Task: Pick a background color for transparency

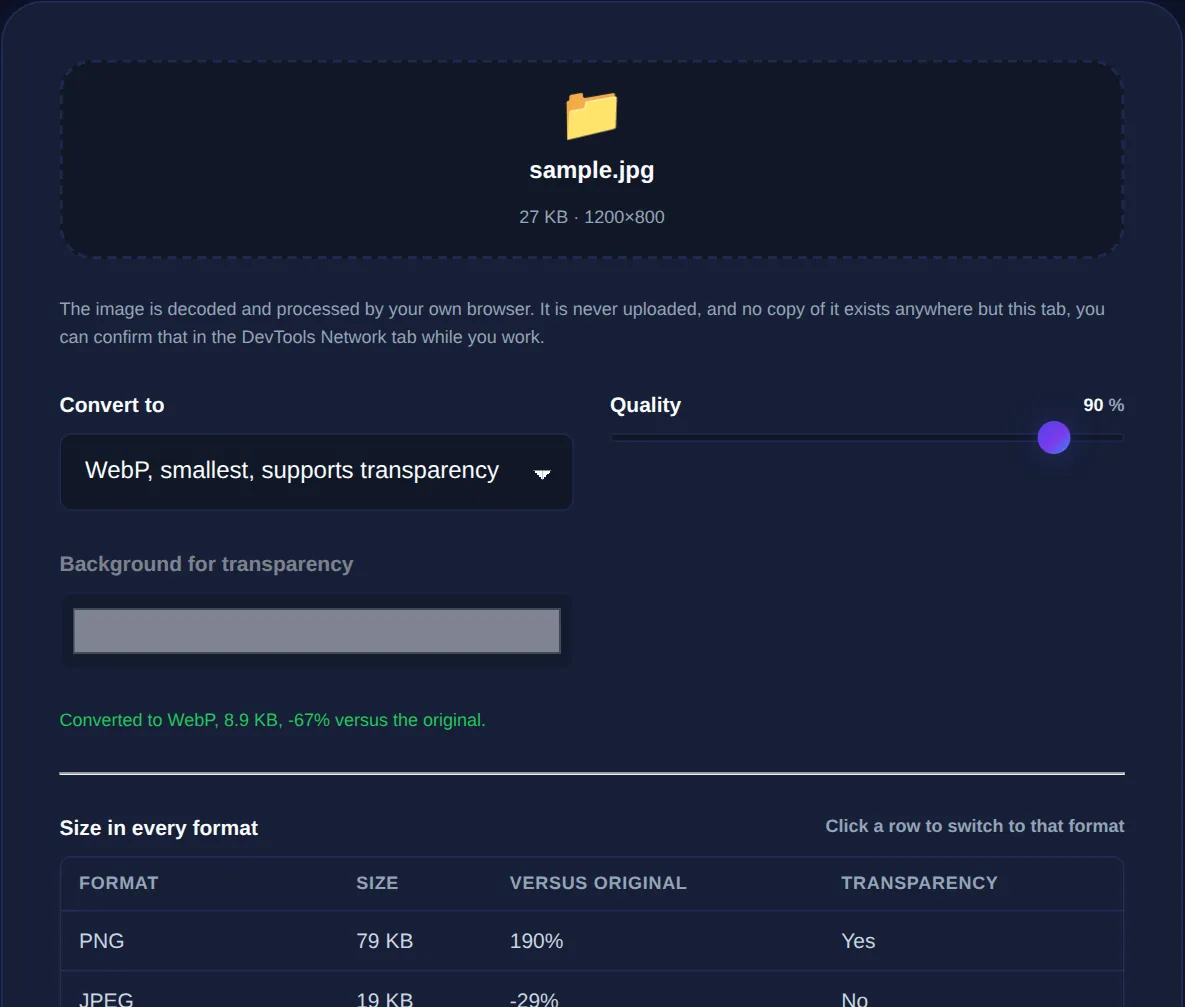Action: point(317,631)
